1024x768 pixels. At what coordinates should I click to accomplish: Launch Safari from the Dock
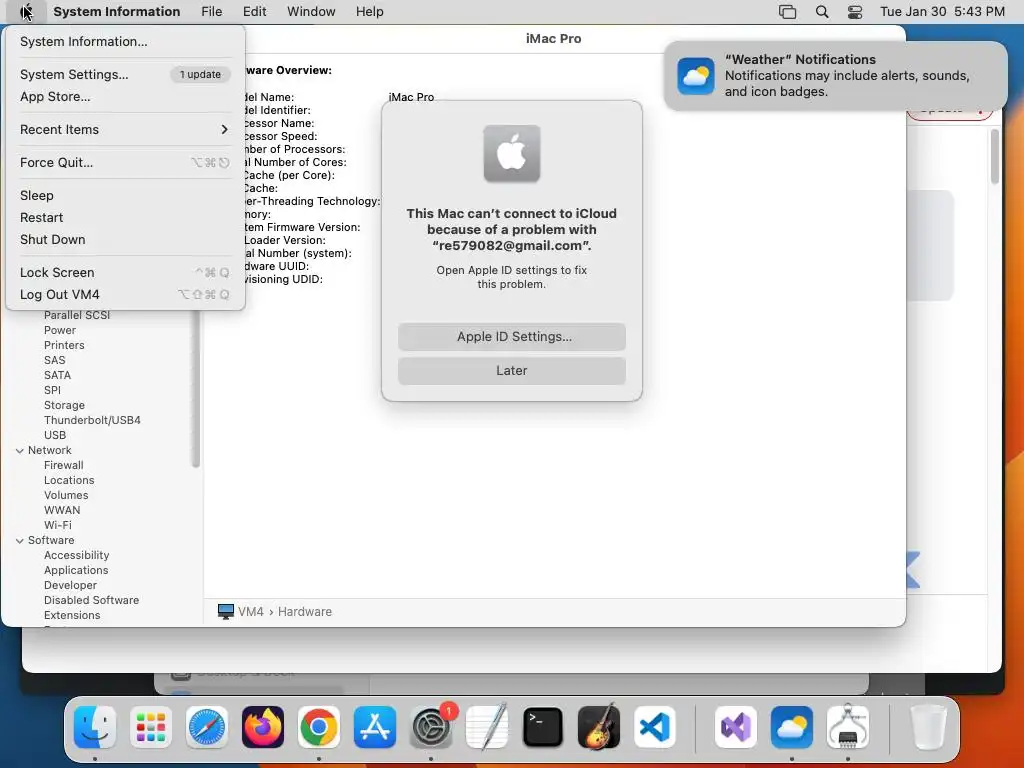tap(207, 727)
